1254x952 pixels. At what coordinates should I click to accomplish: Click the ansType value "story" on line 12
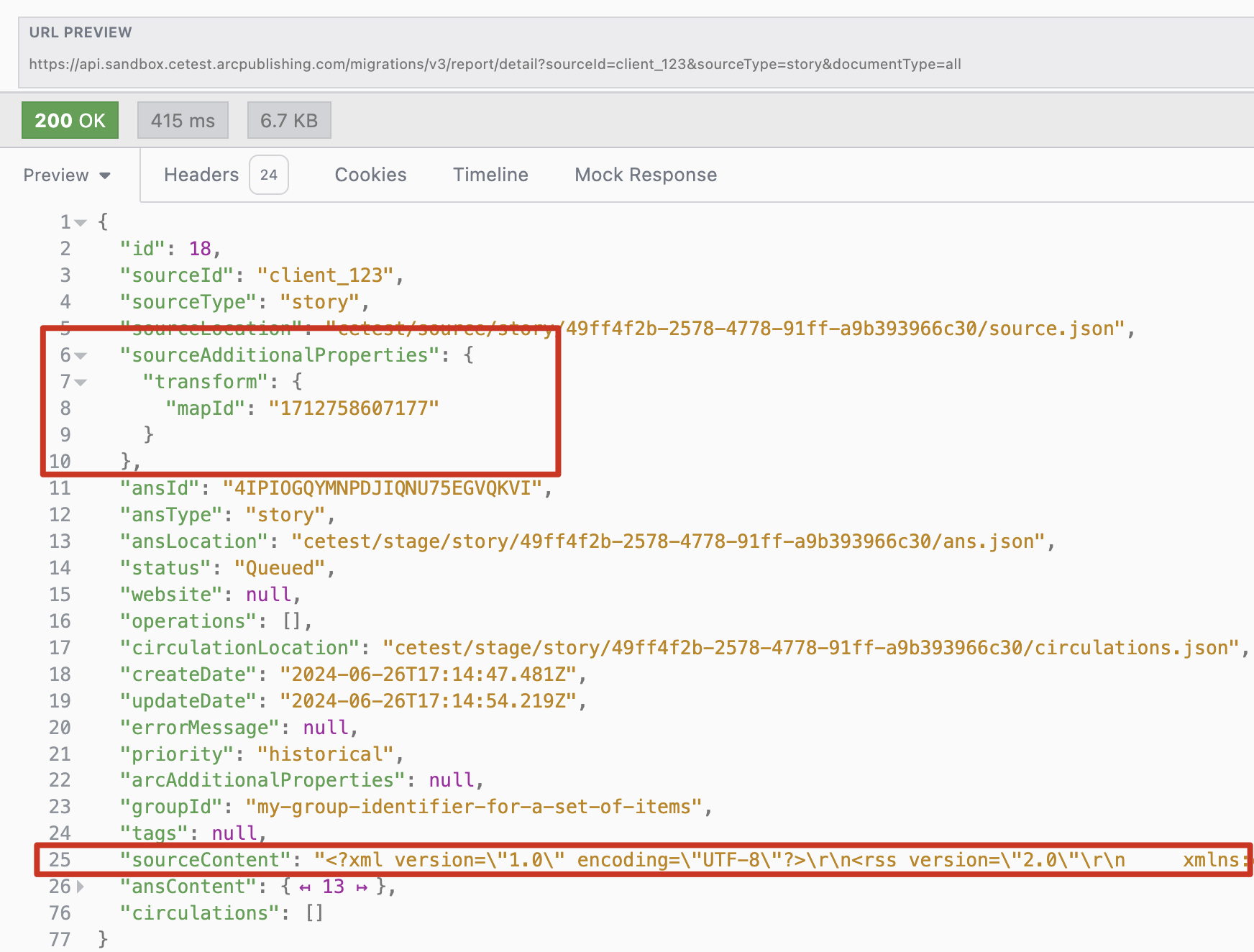tap(285, 515)
